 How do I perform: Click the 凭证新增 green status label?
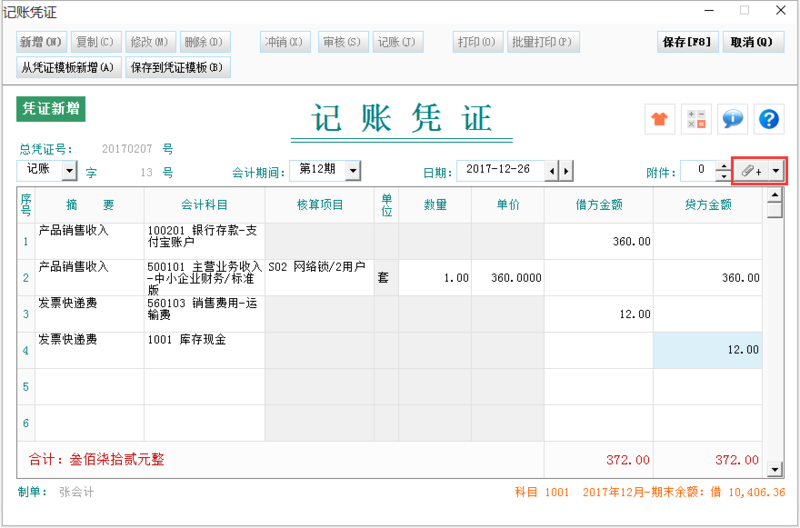(x=51, y=109)
